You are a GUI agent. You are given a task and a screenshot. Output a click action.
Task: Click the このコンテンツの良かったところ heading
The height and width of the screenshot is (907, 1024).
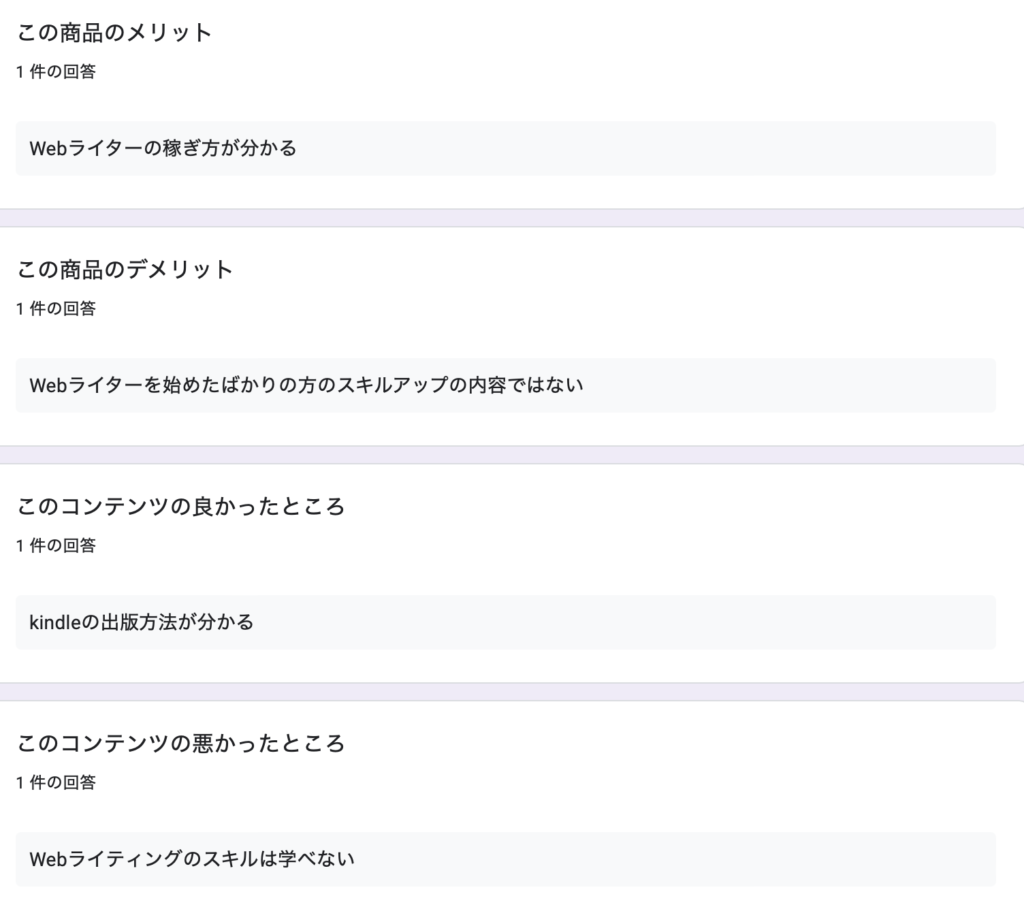[180, 507]
